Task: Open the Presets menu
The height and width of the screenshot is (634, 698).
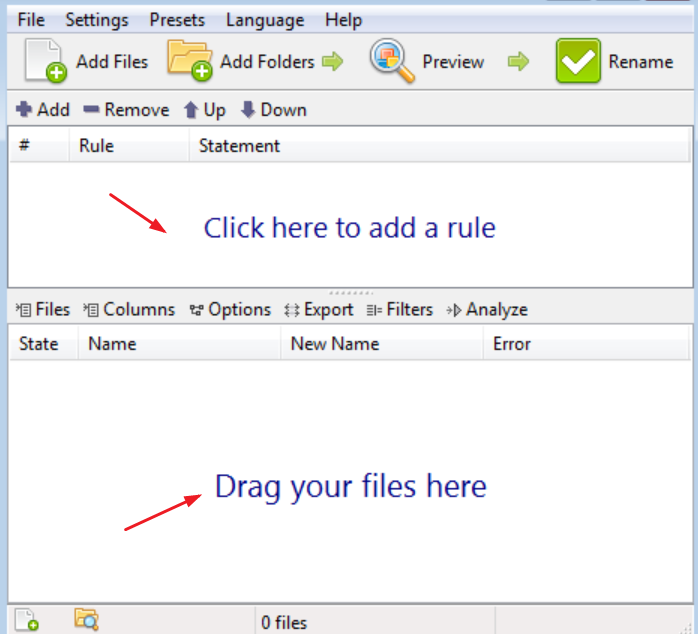Action: coord(177,20)
